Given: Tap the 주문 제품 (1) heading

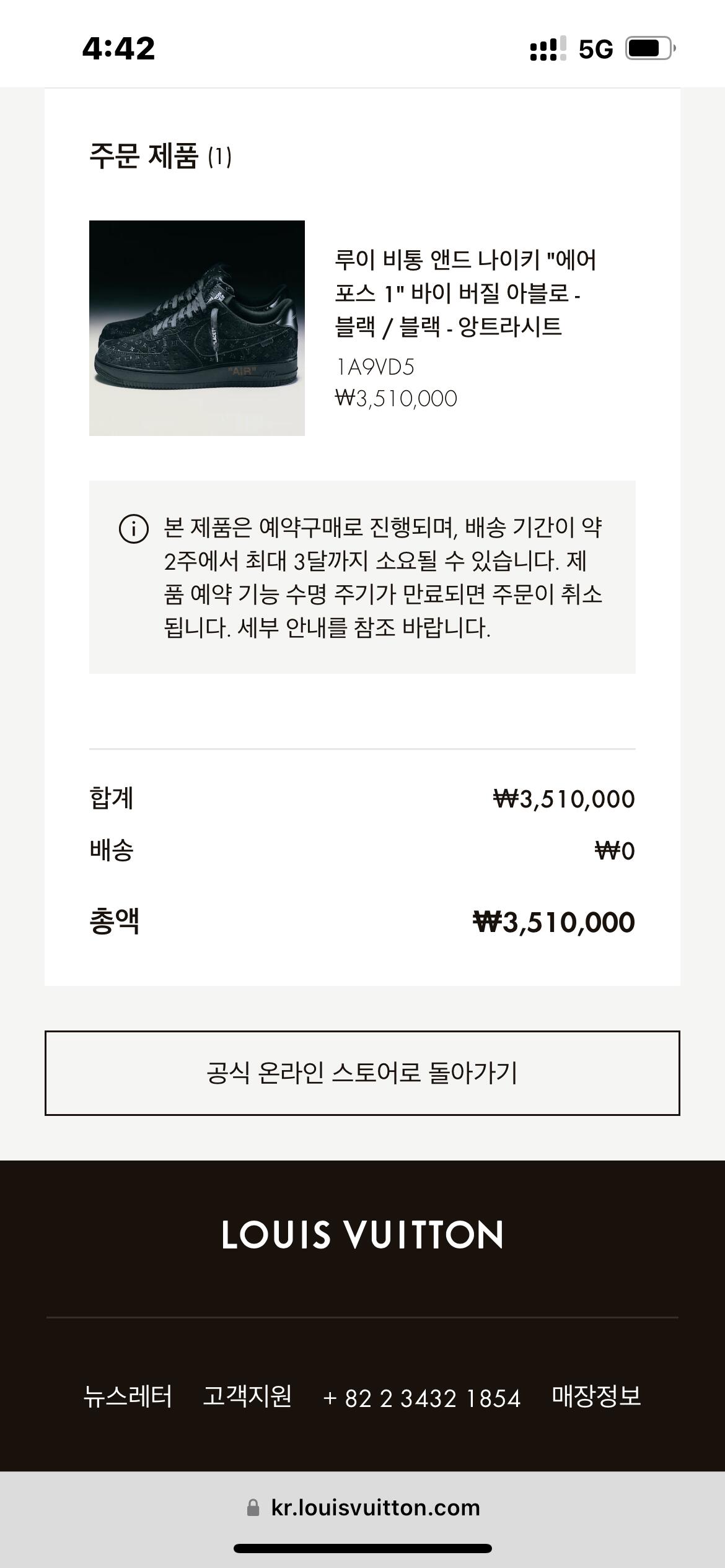Looking at the screenshot, I should 160,156.
